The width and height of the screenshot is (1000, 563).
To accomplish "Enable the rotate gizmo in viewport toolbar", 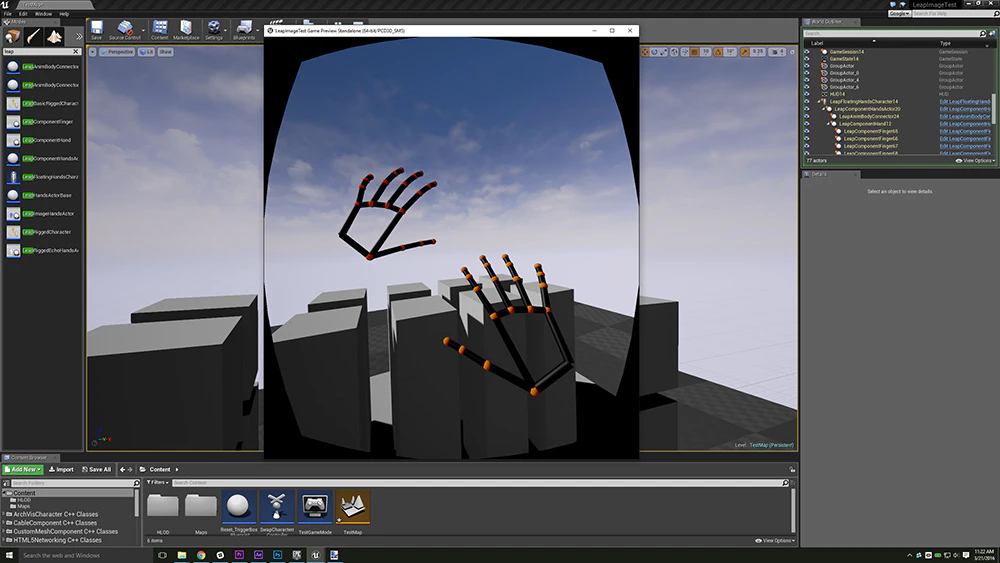I will point(654,52).
